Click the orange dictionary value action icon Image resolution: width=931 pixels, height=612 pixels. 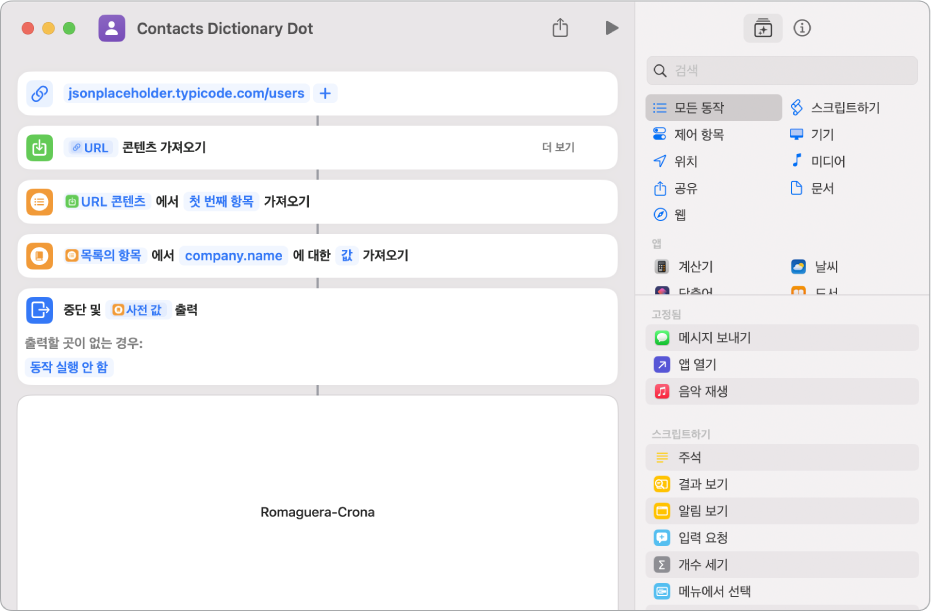pyautogui.click(x=40, y=256)
